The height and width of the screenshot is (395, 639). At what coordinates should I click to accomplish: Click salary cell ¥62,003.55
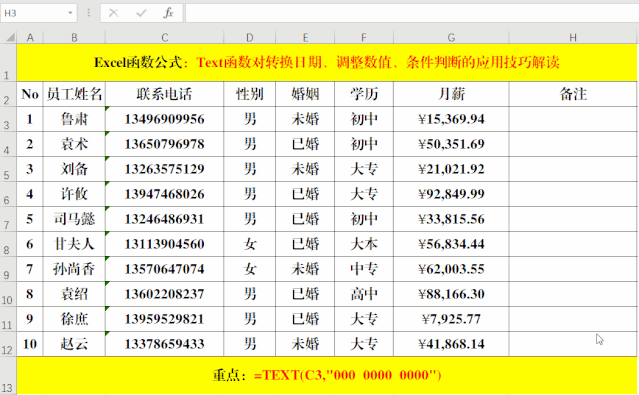point(451,269)
